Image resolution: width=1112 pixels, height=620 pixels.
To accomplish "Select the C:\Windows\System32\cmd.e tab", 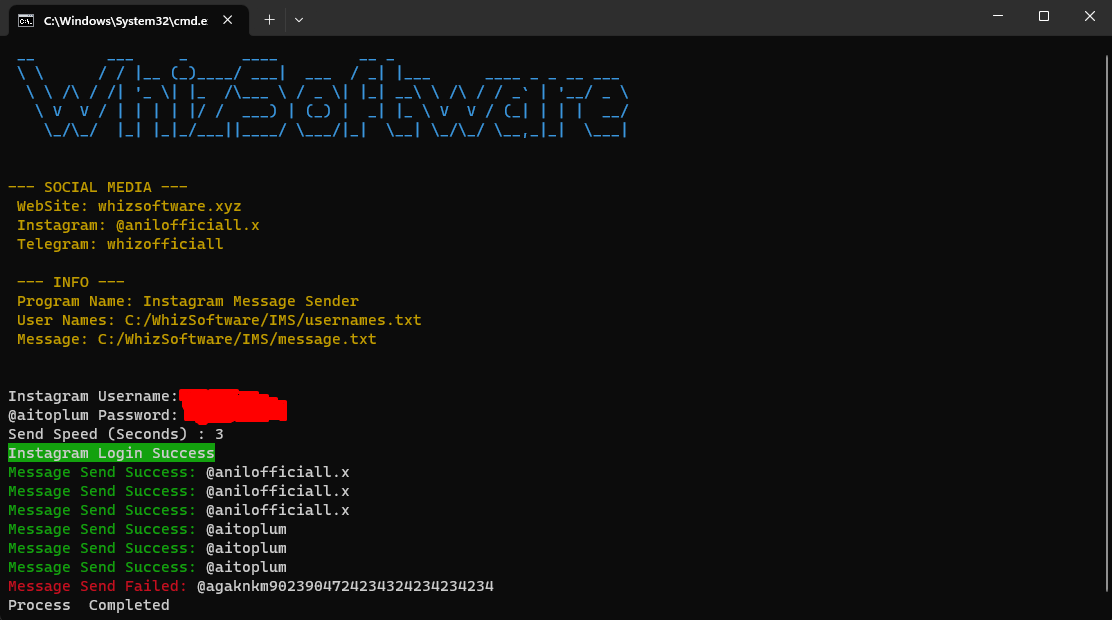I will [x=128, y=20].
